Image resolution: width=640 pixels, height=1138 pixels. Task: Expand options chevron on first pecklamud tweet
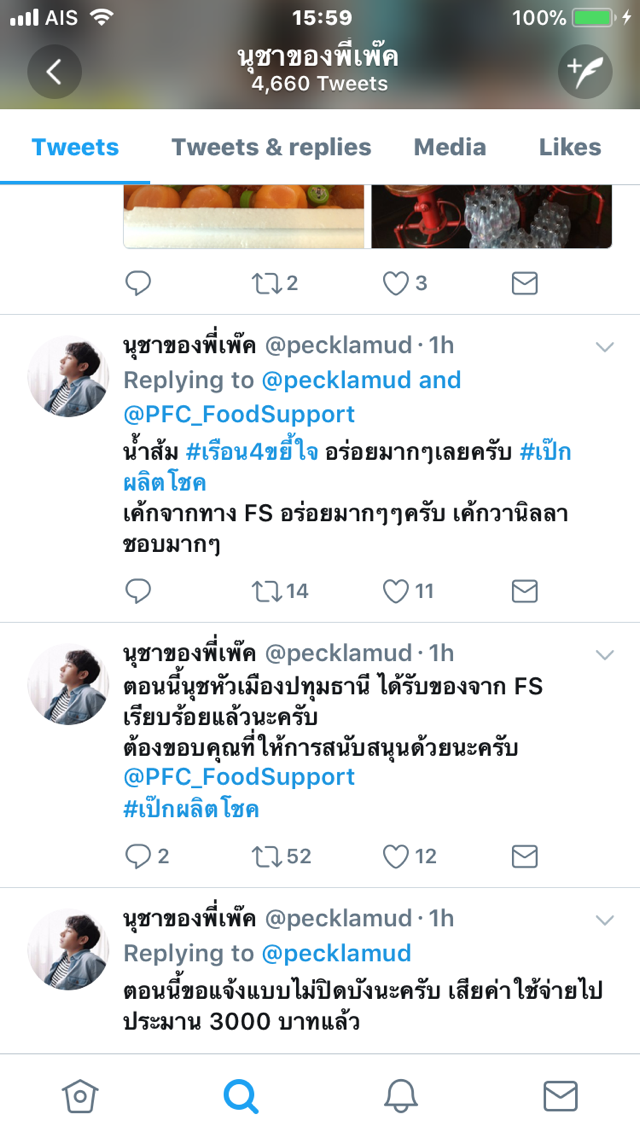pos(604,347)
